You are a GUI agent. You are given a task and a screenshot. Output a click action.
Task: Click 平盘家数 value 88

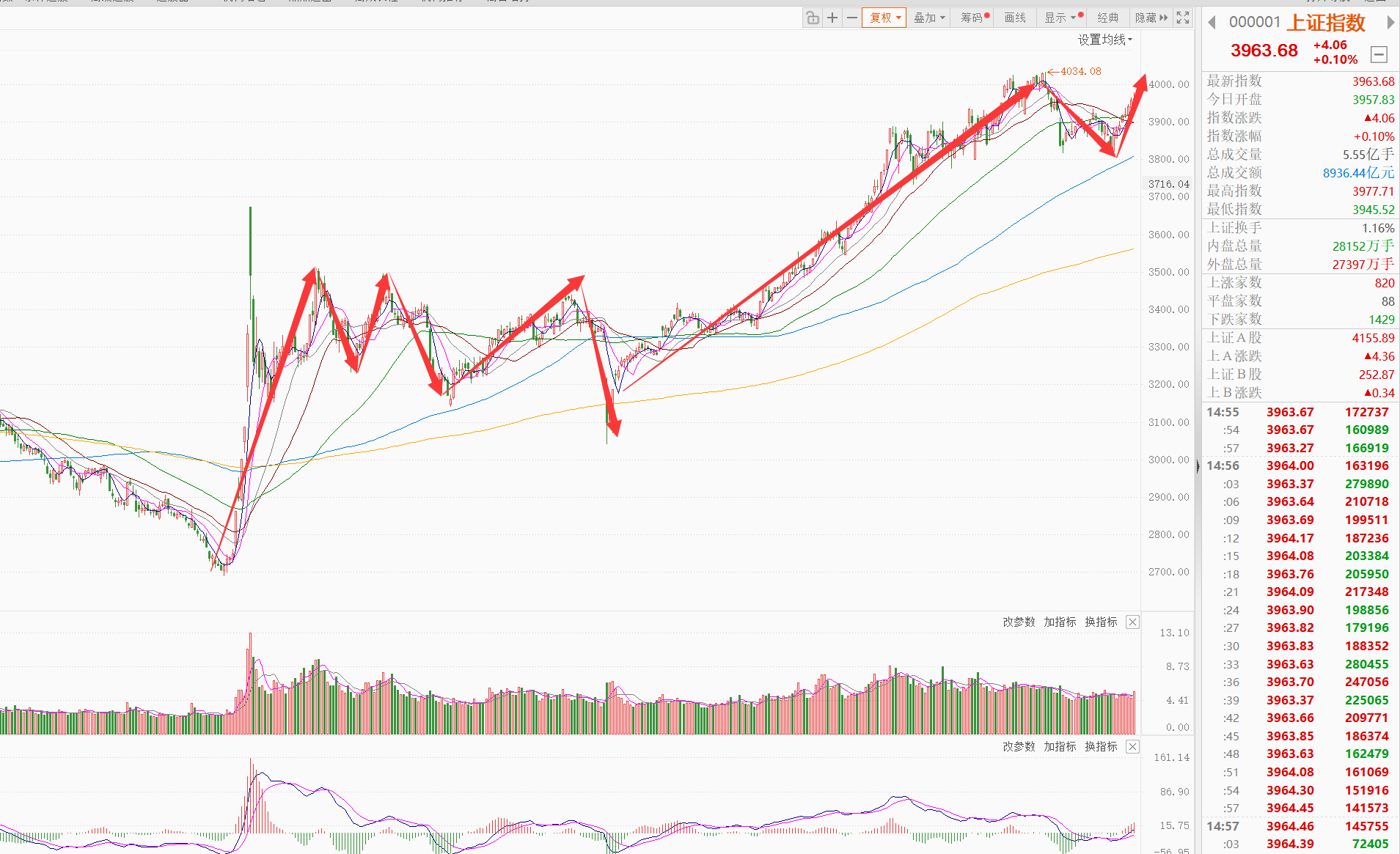(1388, 301)
